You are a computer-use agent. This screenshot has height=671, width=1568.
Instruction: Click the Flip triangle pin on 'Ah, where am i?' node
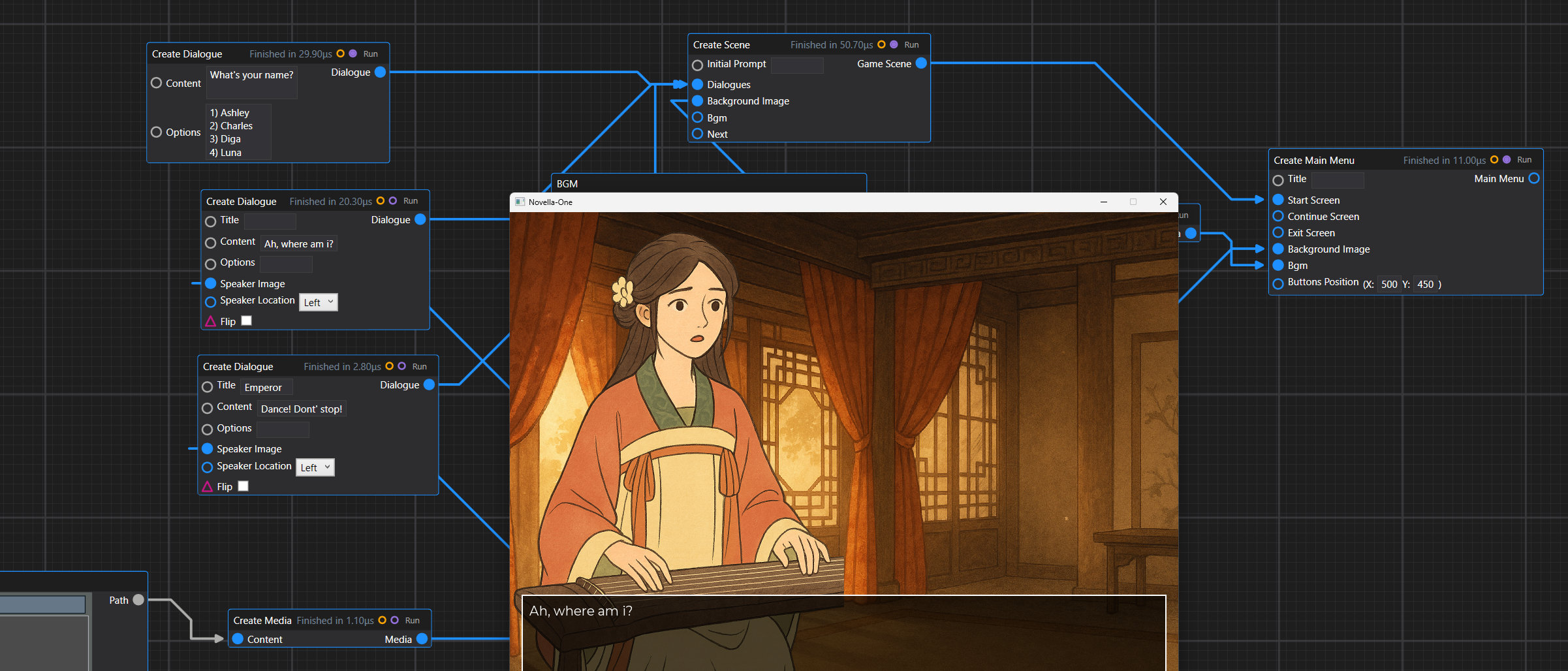(x=211, y=321)
